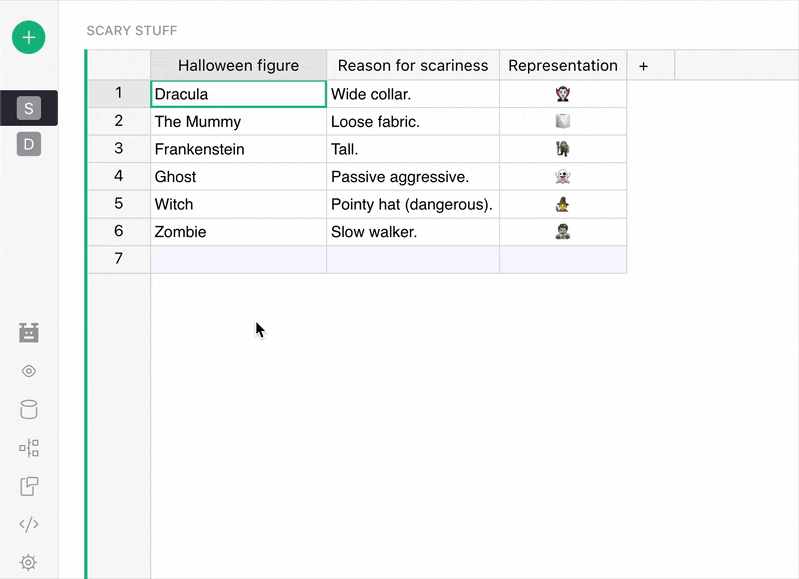
Task: Click the overlapping pages sidebar icon
Action: coord(29,486)
